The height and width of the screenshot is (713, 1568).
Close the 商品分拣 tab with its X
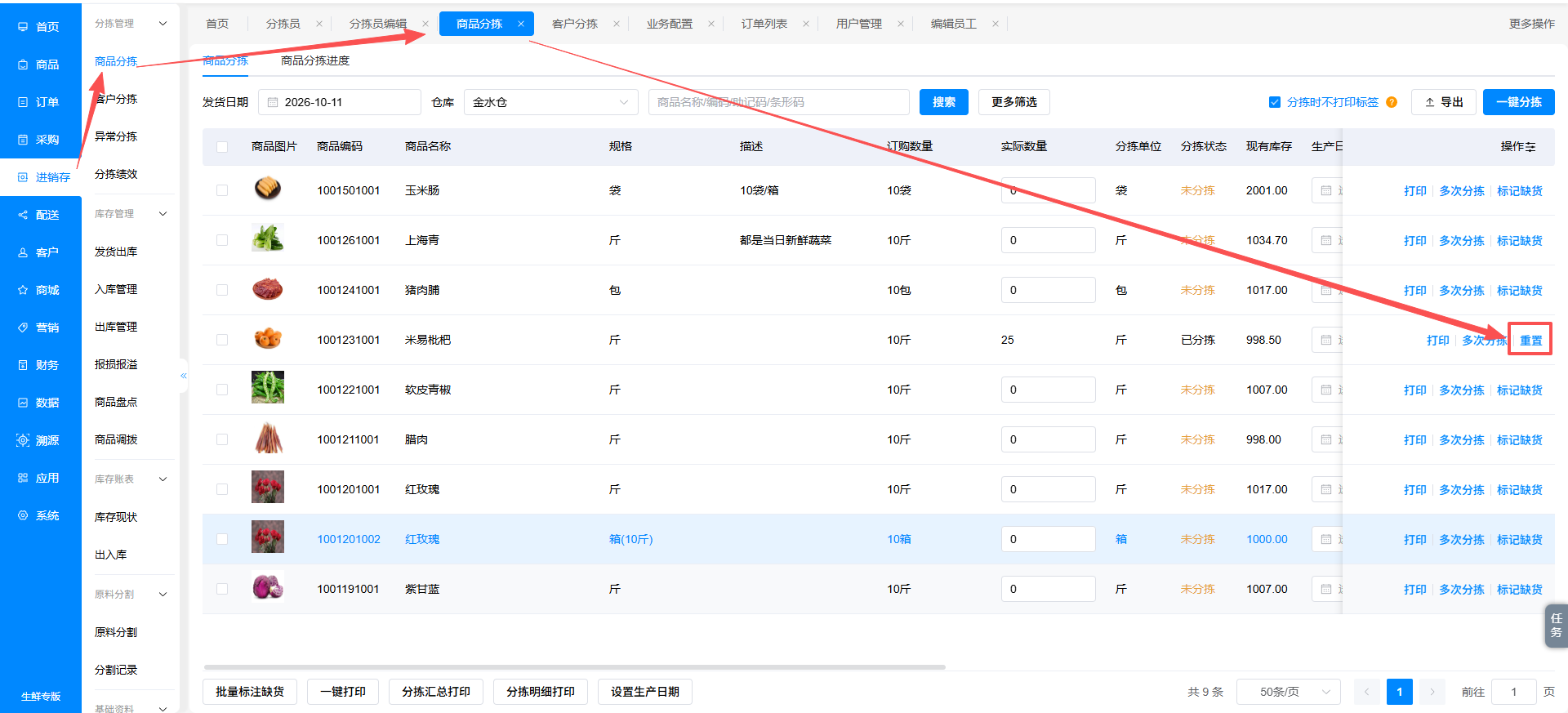(521, 24)
